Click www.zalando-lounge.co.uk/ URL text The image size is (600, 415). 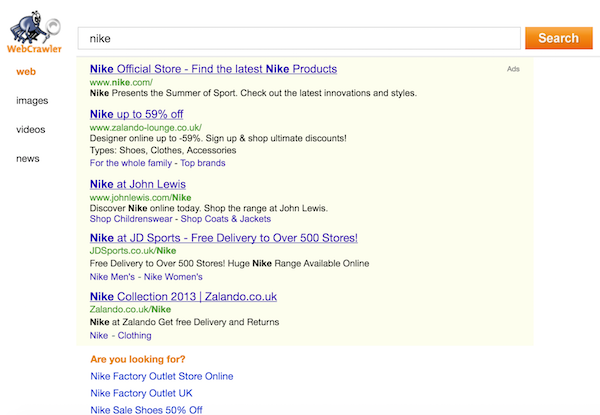point(146,127)
